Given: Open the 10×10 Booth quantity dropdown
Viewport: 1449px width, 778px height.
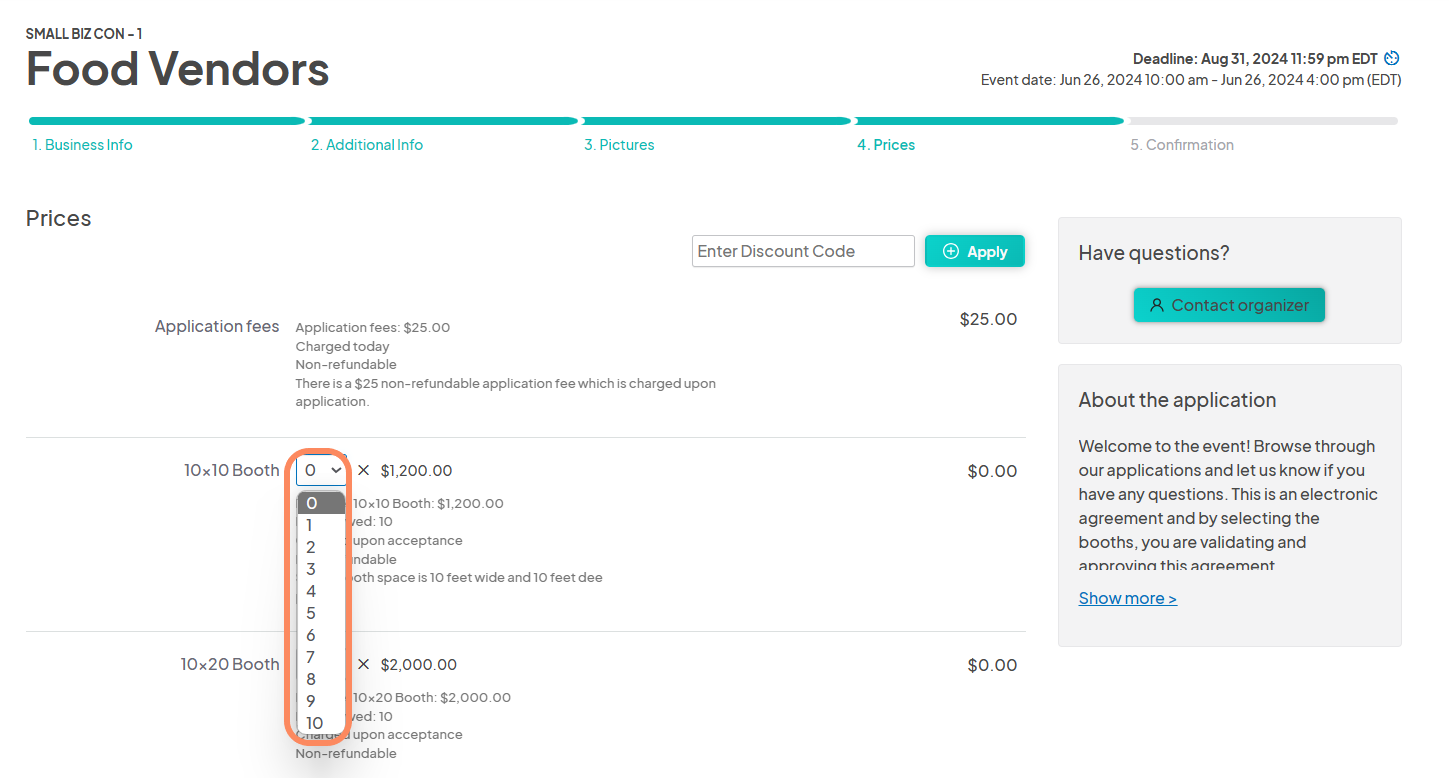Looking at the screenshot, I should click(x=321, y=470).
